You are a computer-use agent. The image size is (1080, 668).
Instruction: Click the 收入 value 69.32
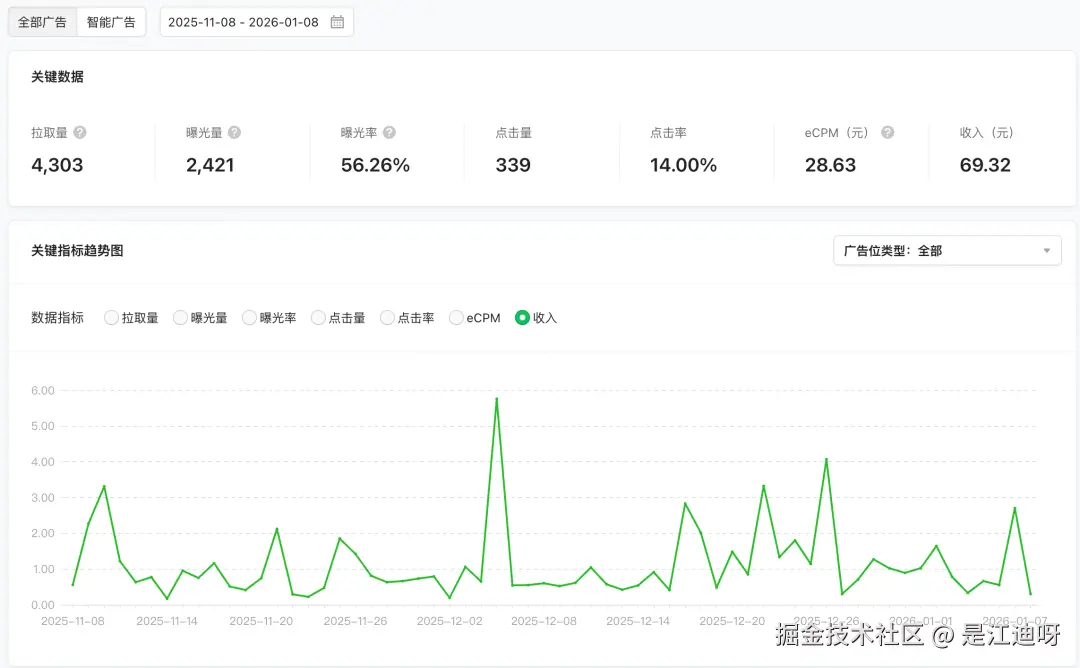click(x=985, y=165)
